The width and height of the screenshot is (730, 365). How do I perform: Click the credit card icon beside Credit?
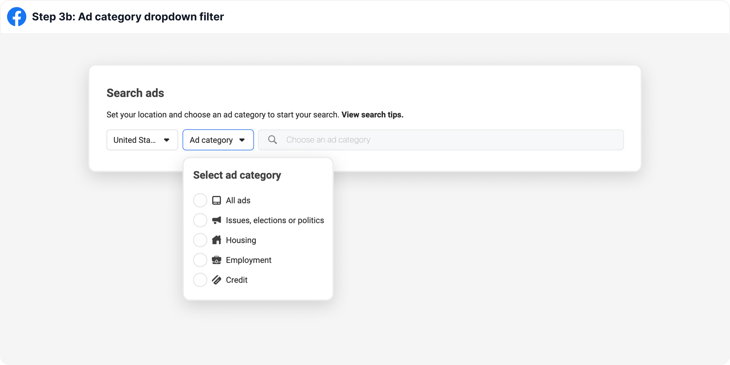[216, 280]
